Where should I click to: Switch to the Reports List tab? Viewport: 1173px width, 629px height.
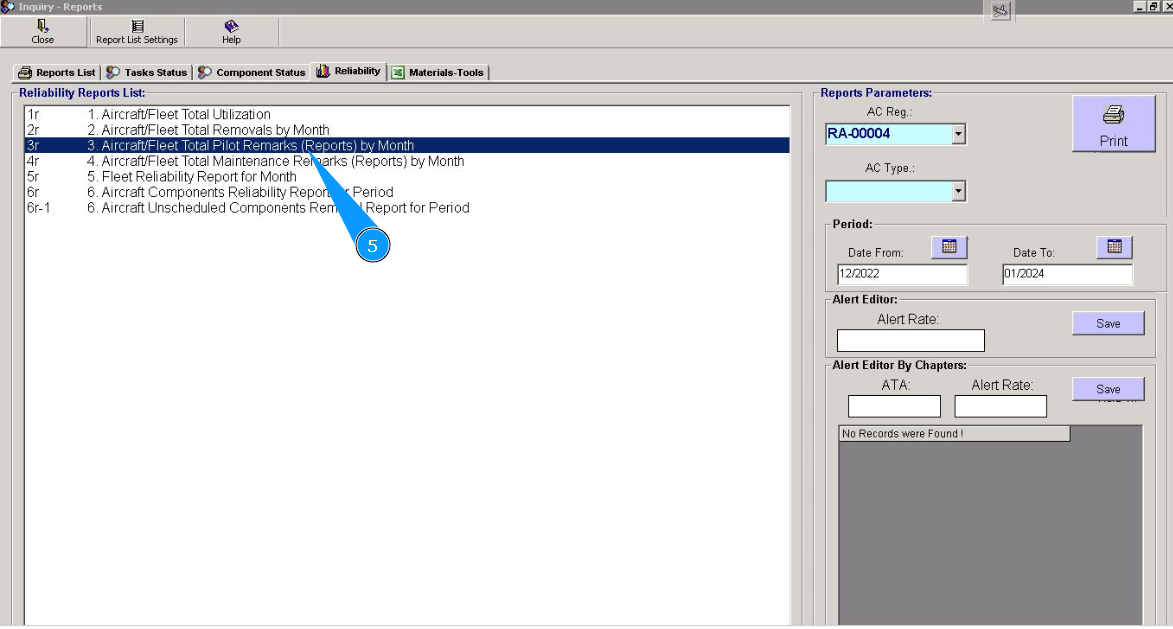pyautogui.click(x=57, y=73)
